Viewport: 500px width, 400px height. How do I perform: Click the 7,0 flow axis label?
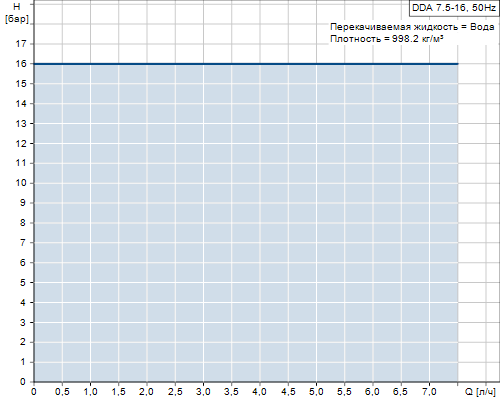(429, 391)
